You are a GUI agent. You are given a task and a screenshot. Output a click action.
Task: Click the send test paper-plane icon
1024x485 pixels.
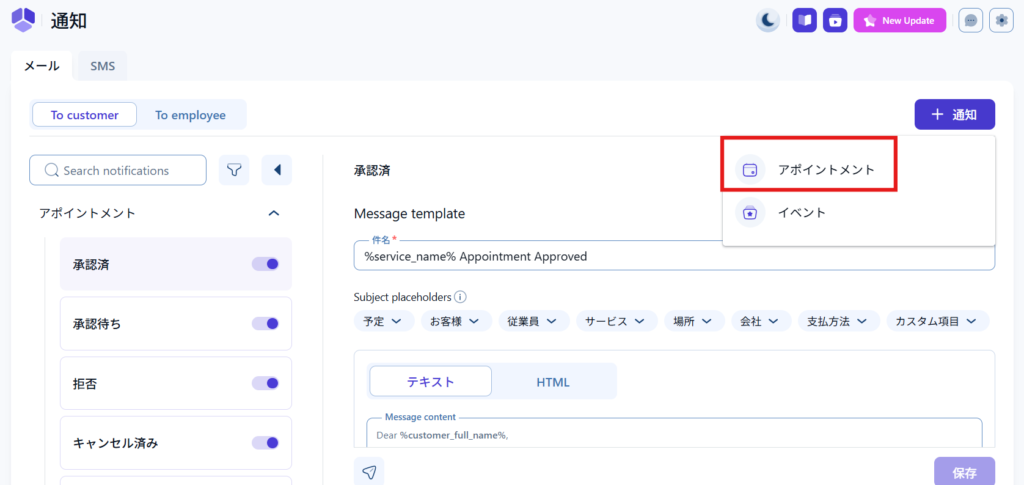coord(369,472)
